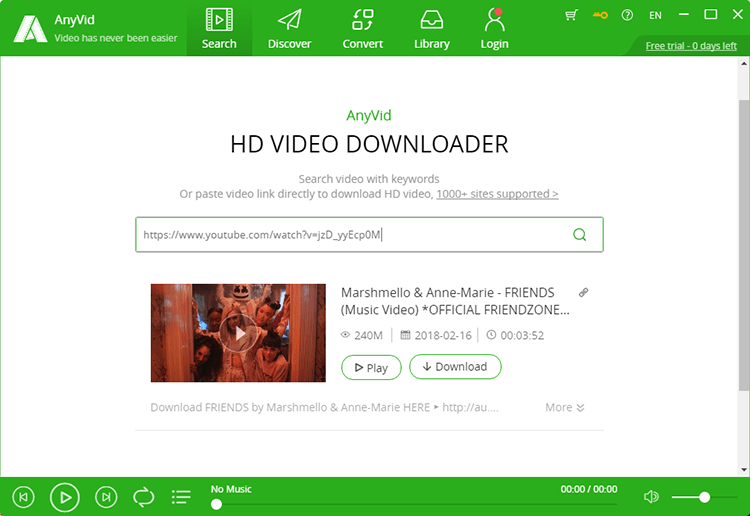Open the Convert tab
This screenshot has width=750, height=516.
363,28
